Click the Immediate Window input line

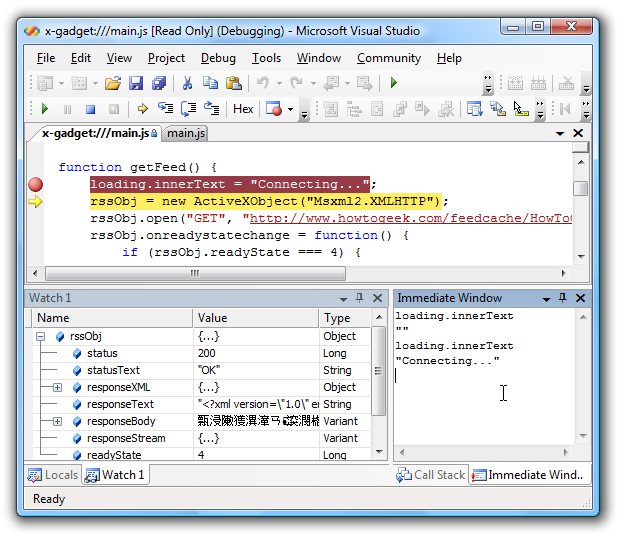pos(484,376)
